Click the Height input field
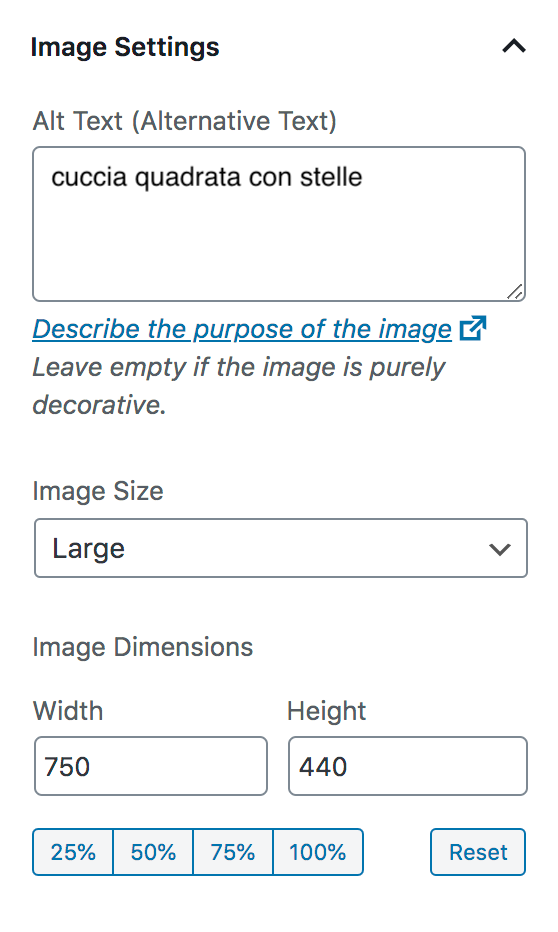This screenshot has height=932, width=558. coord(408,766)
